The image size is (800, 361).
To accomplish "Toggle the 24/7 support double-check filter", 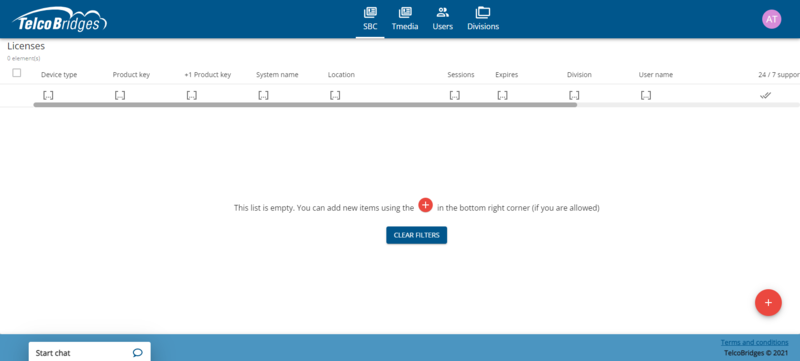I will (x=765, y=95).
